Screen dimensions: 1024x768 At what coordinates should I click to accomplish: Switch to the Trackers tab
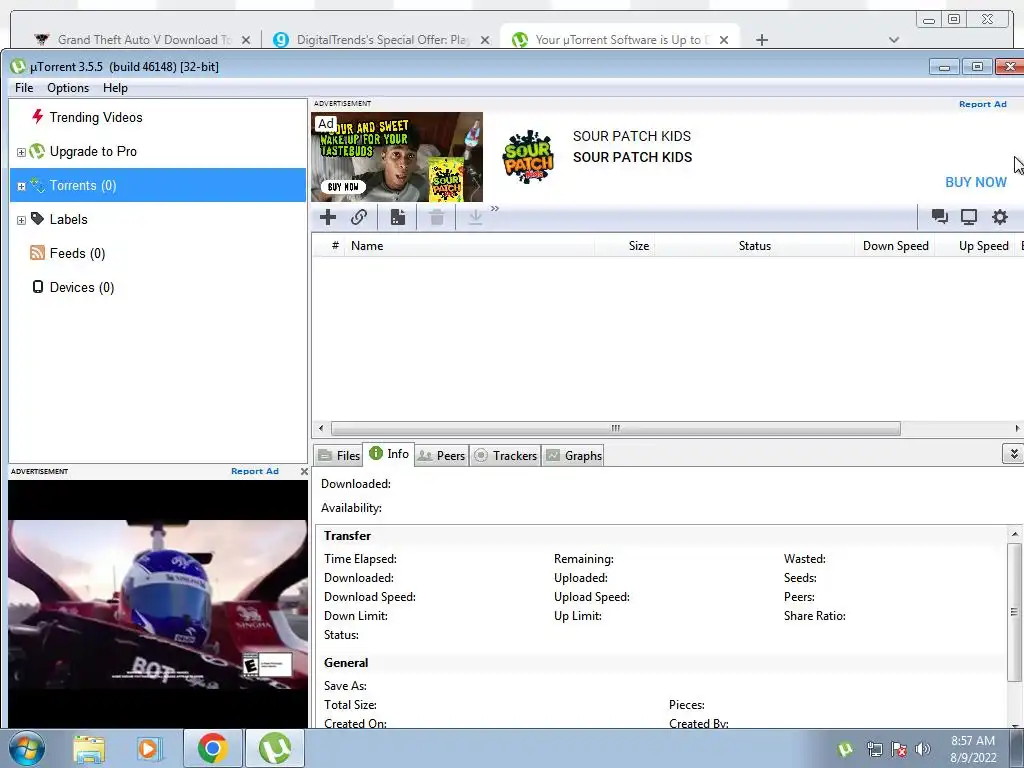point(506,456)
